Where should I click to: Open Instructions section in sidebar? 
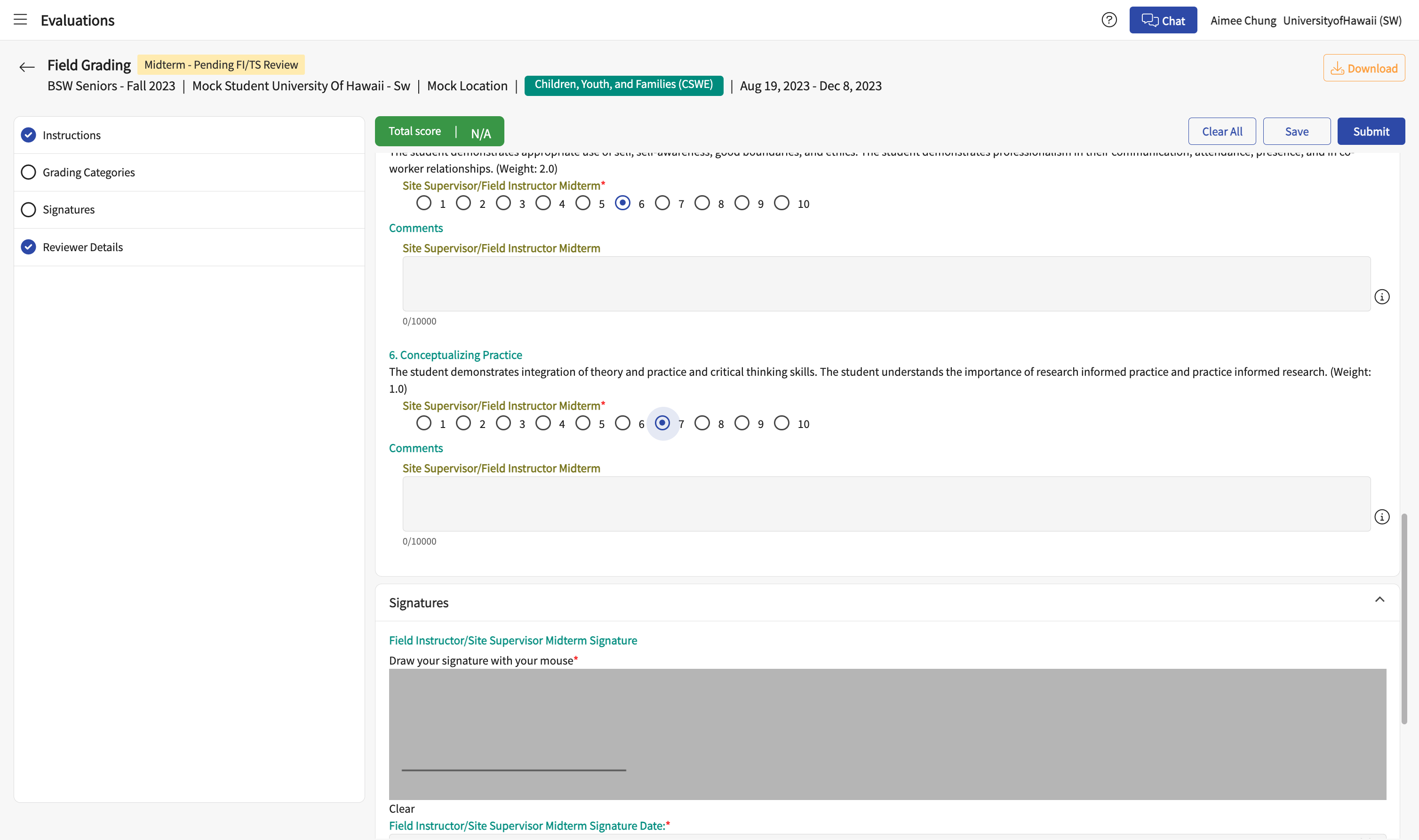189,135
